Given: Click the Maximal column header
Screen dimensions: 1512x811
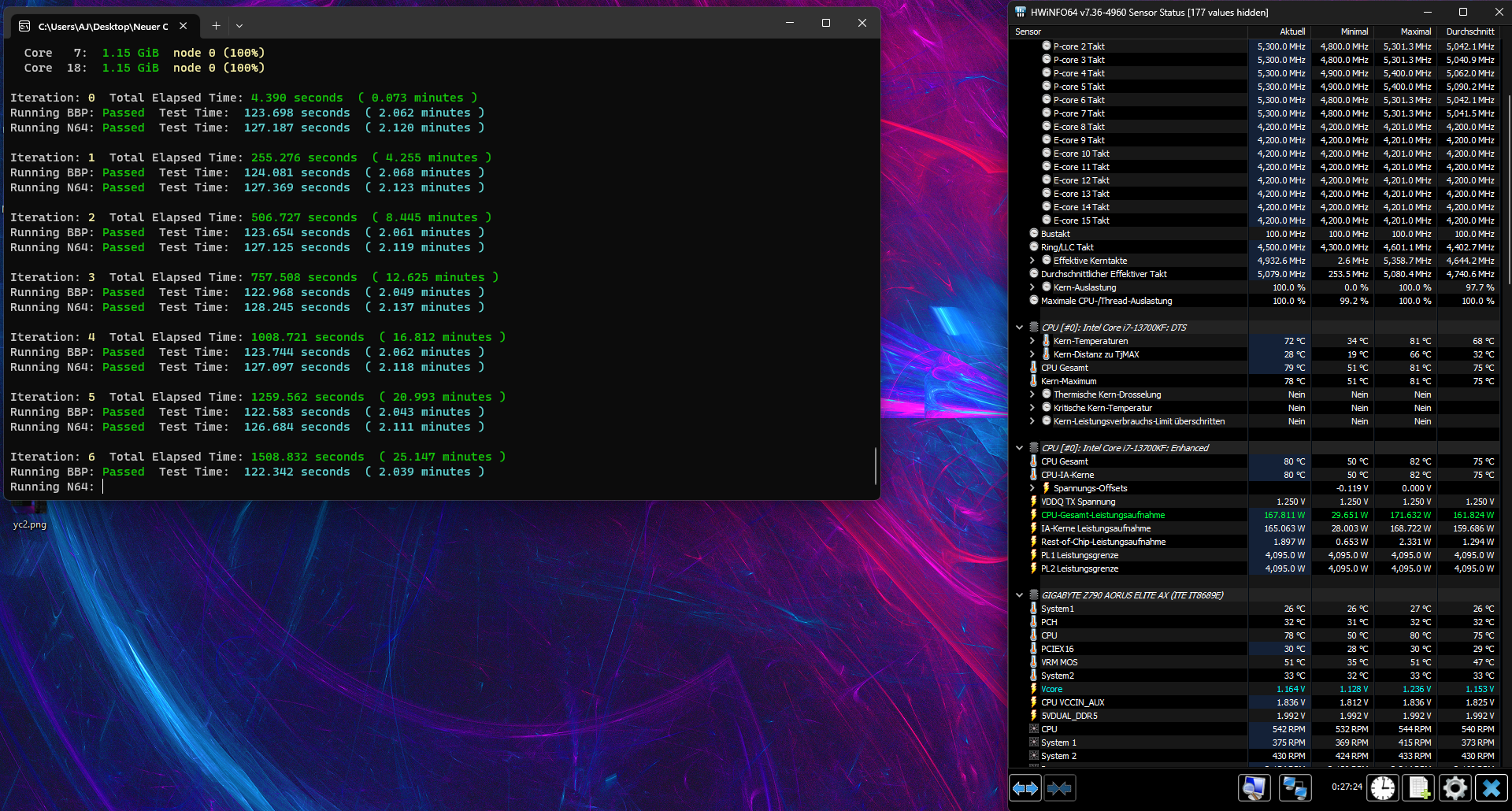Looking at the screenshot, I should click(1405, 31).
